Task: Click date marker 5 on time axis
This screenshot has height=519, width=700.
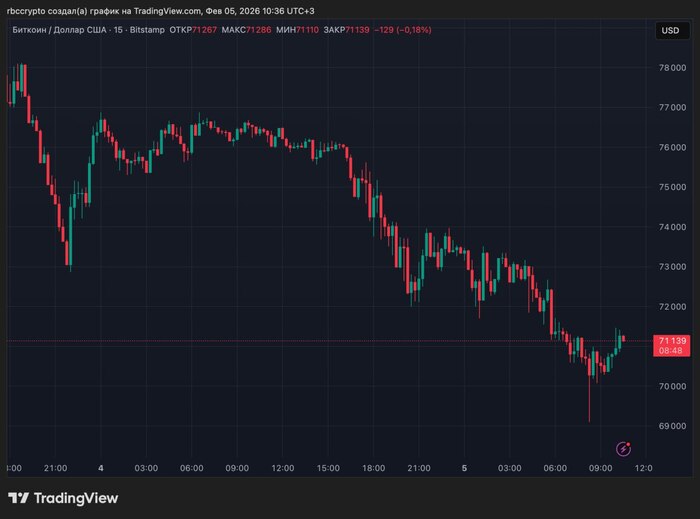Action: (x=465, y=468)
